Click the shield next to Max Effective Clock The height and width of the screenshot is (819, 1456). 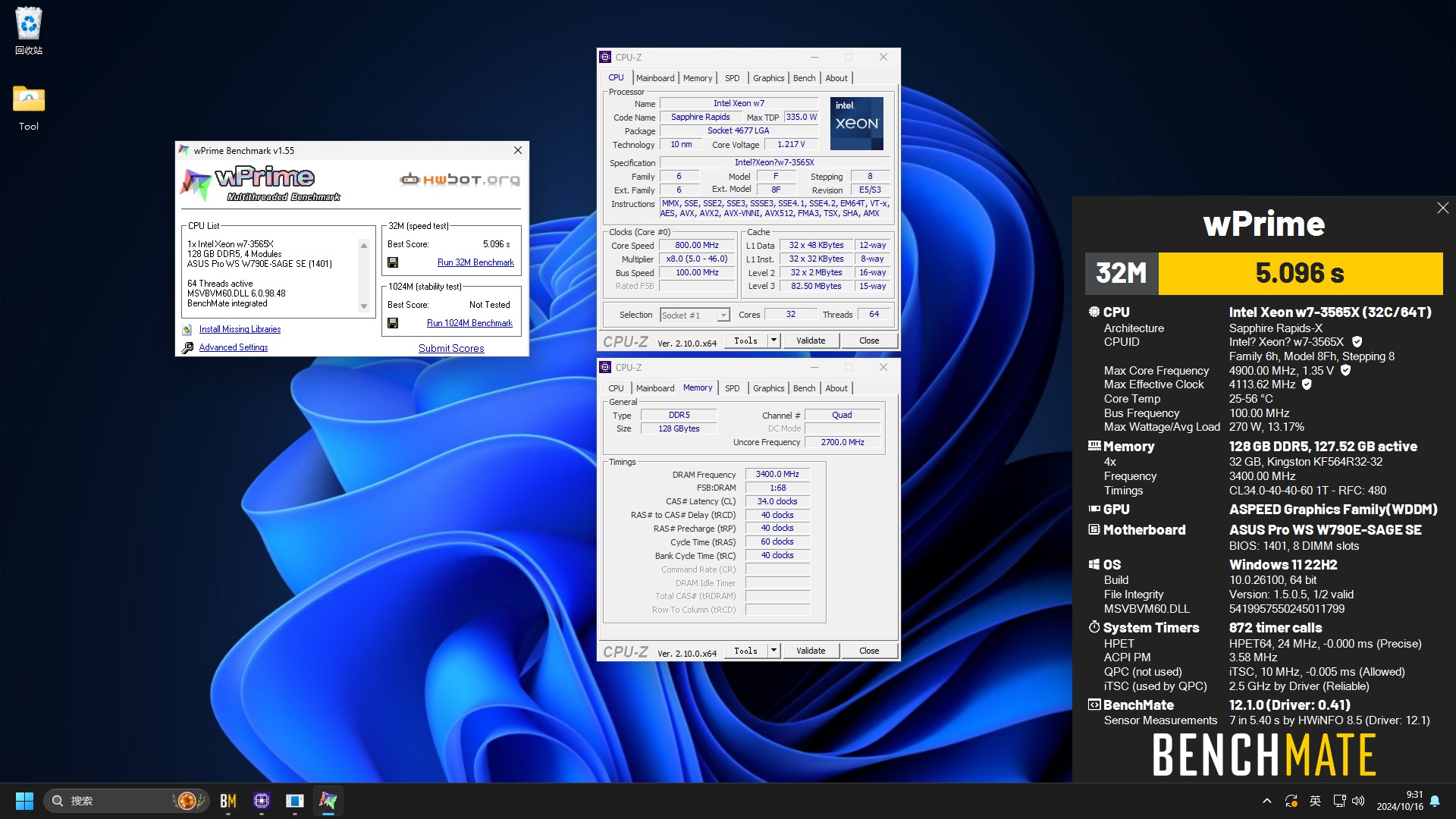pyautogui.click(x=1307, y=384)
